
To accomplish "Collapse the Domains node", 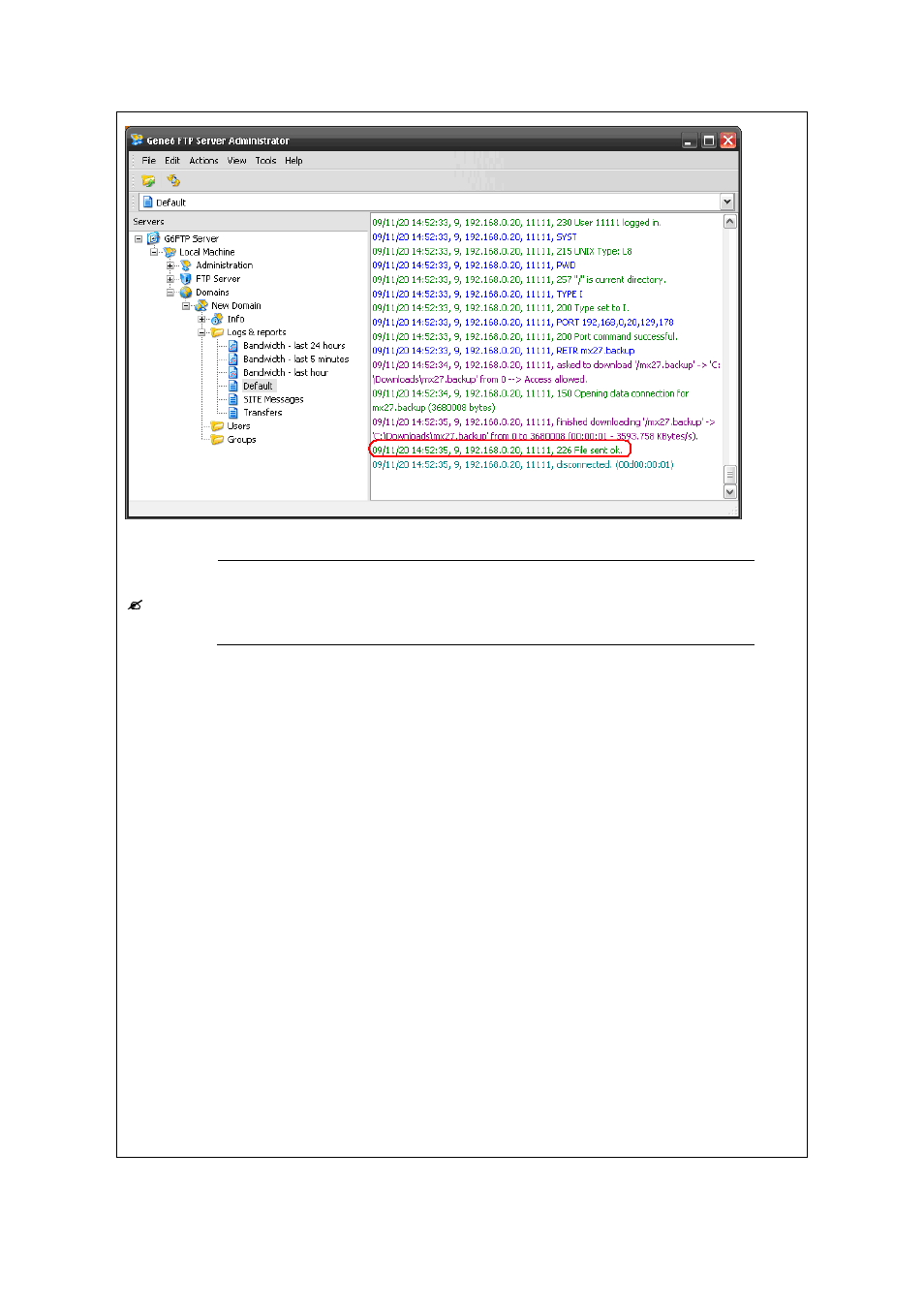I will (x=170, y=293).
